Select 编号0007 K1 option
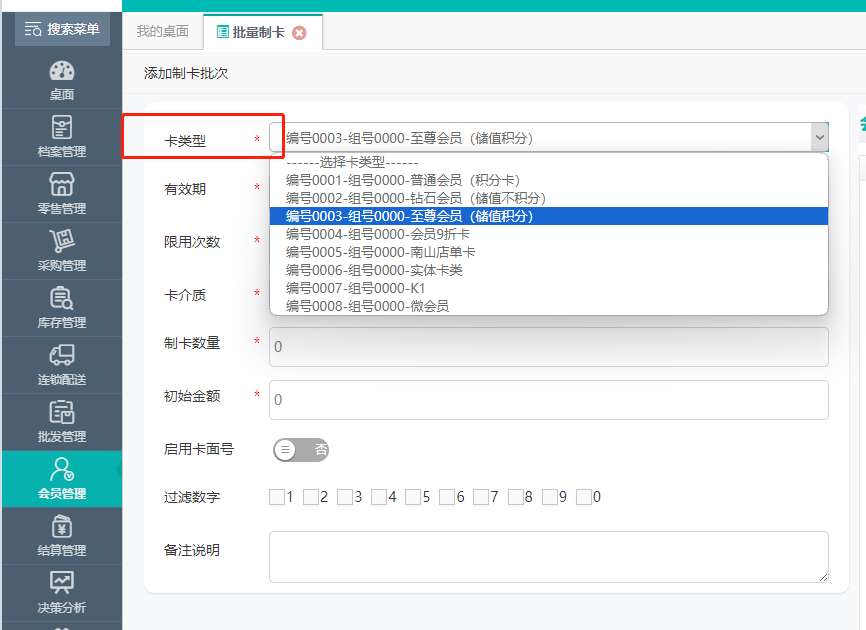The height and width of the screenshot is (630, 866). pos(548,288)
